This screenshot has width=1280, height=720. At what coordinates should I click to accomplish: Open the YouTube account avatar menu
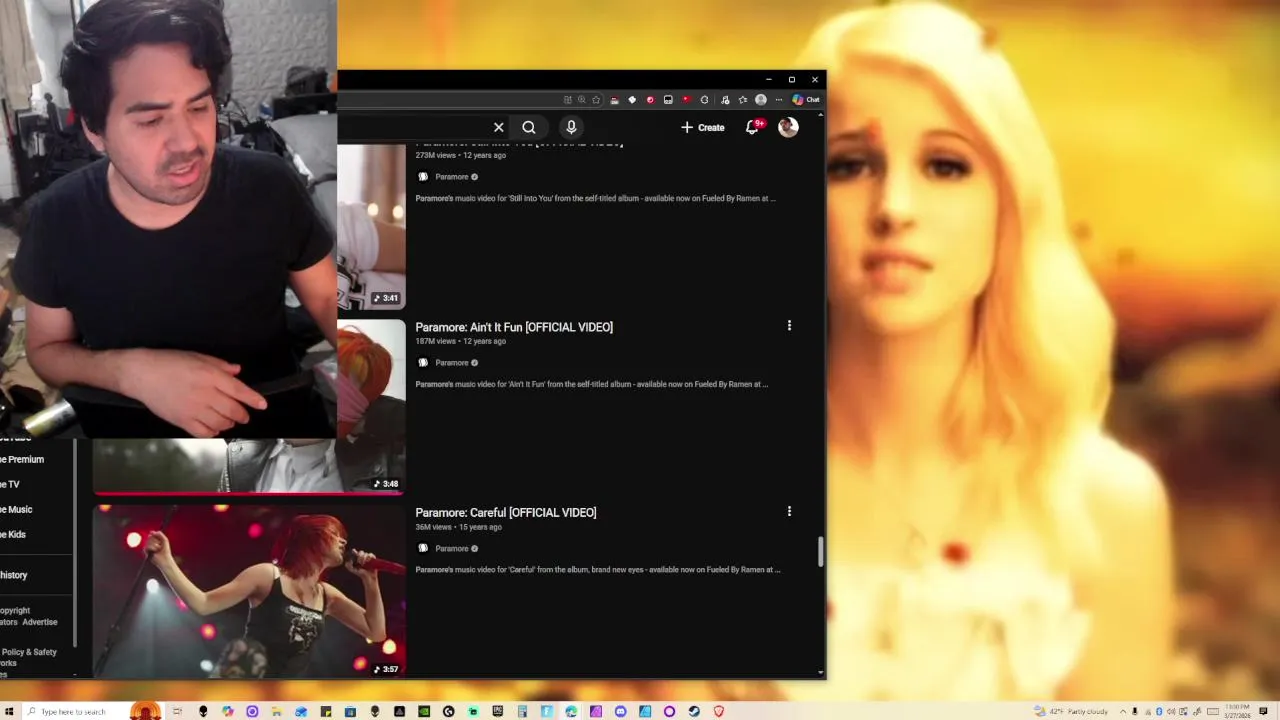[x=788, y=127]
